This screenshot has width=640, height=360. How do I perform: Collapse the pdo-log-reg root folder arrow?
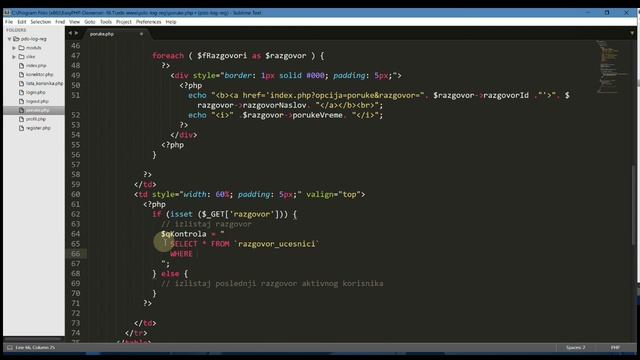click(9, 39)
